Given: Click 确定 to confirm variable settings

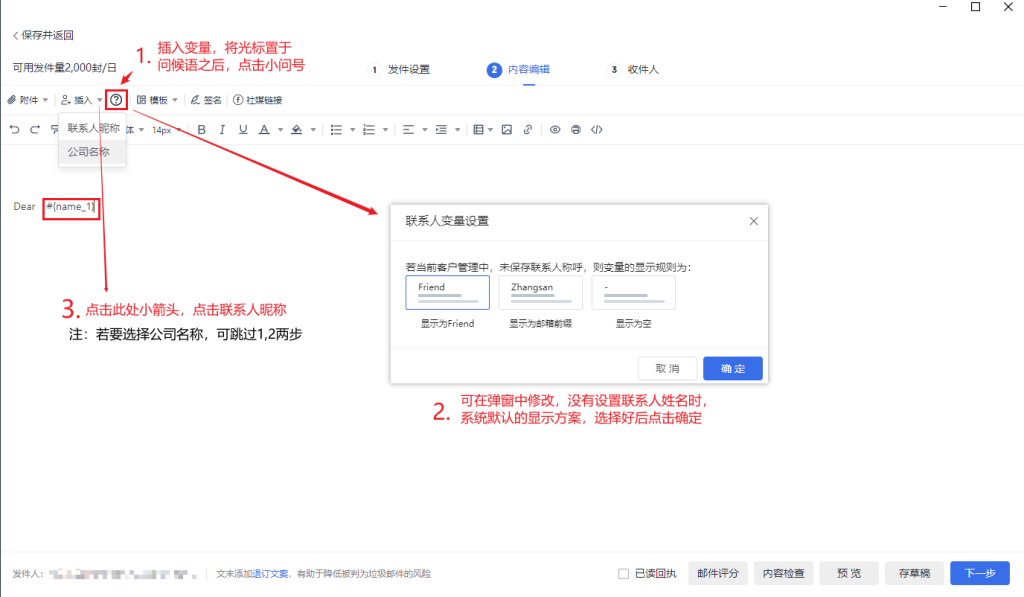Looking at the screenshot, I should tap(732, 368).
